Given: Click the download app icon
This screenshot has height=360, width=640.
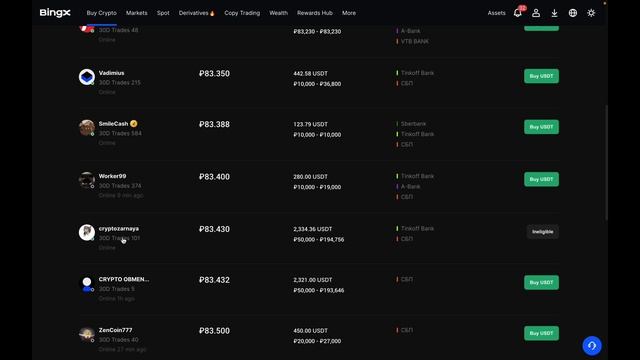Looking at the screenshot, I should pyautogui.click(x=554, y=13).
